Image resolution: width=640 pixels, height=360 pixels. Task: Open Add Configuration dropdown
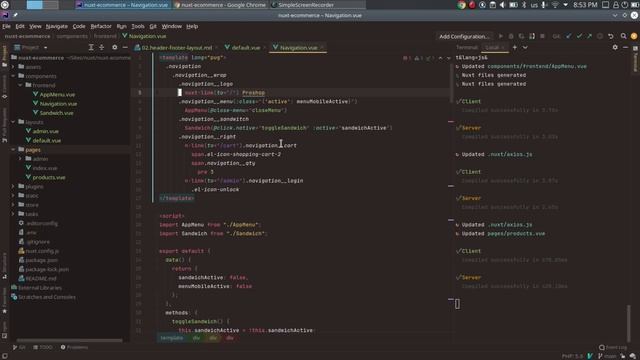(x=464, y=36)
